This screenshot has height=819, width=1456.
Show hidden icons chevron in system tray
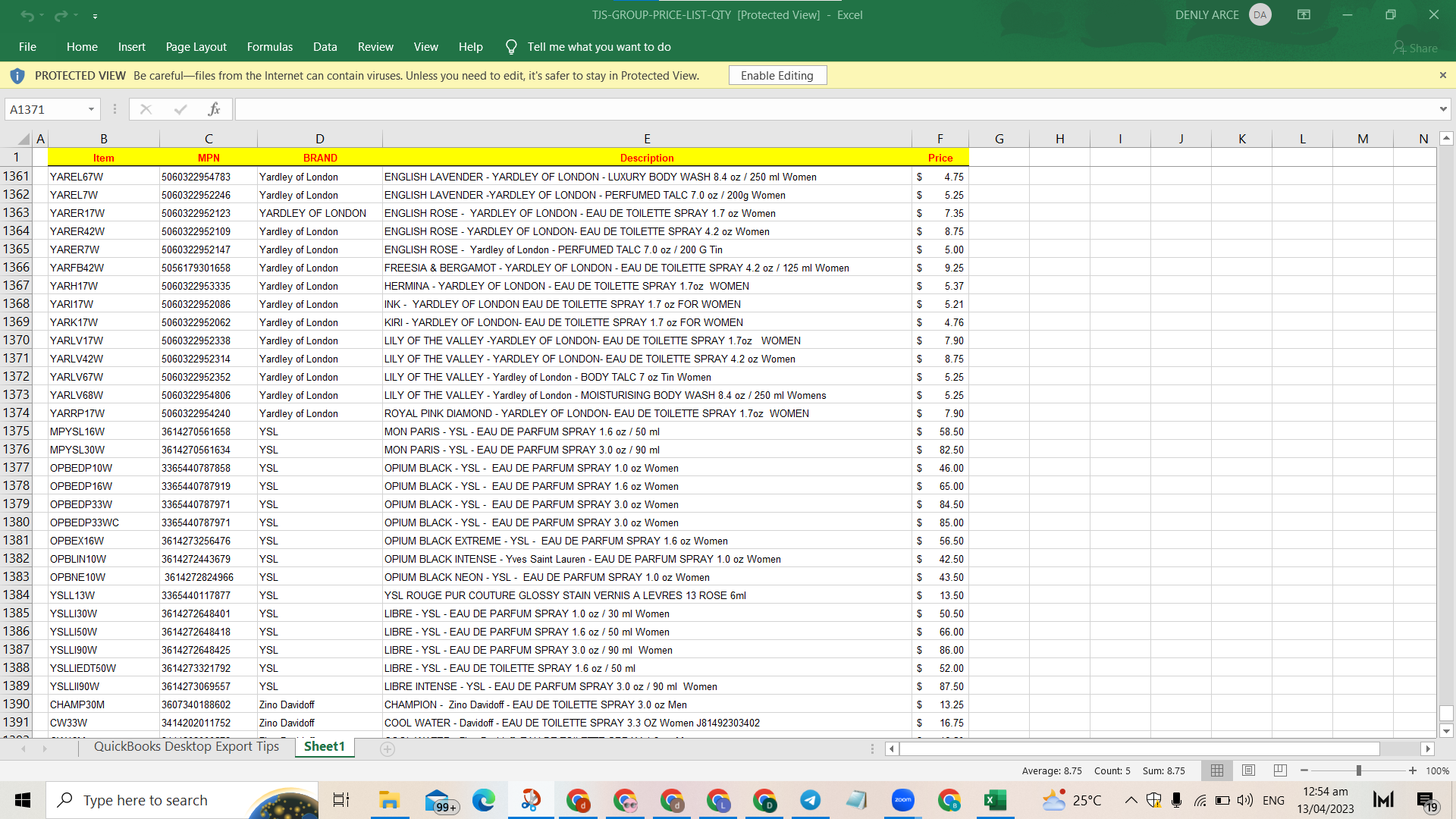1131,800
